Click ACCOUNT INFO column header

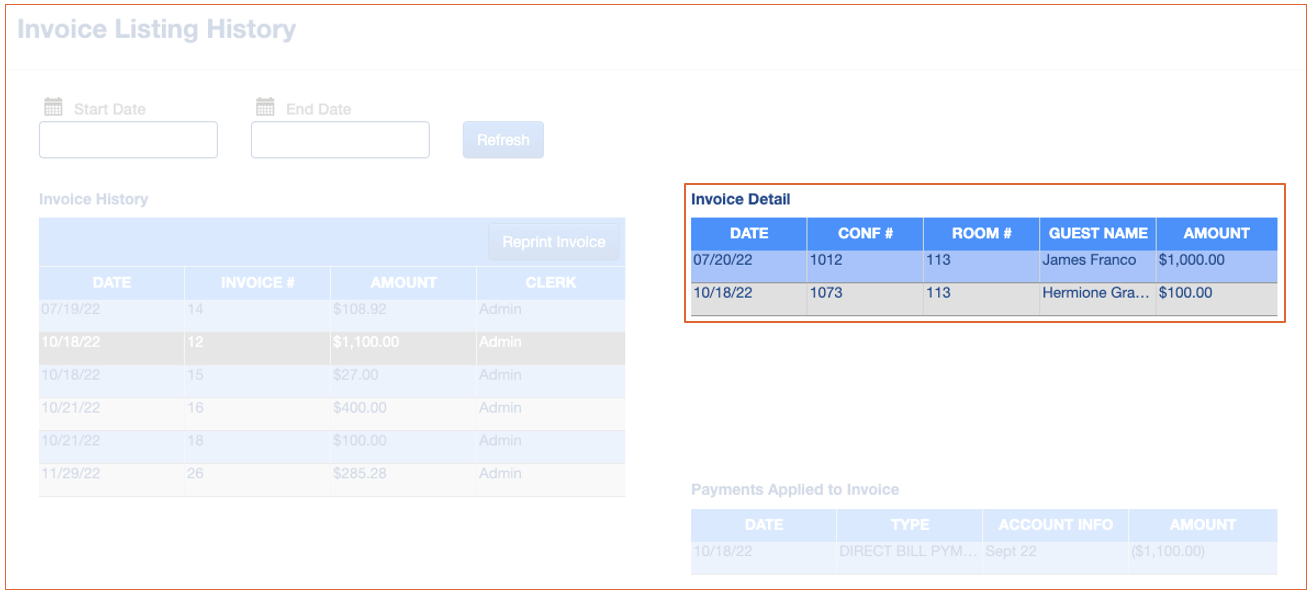(1055, 524)
